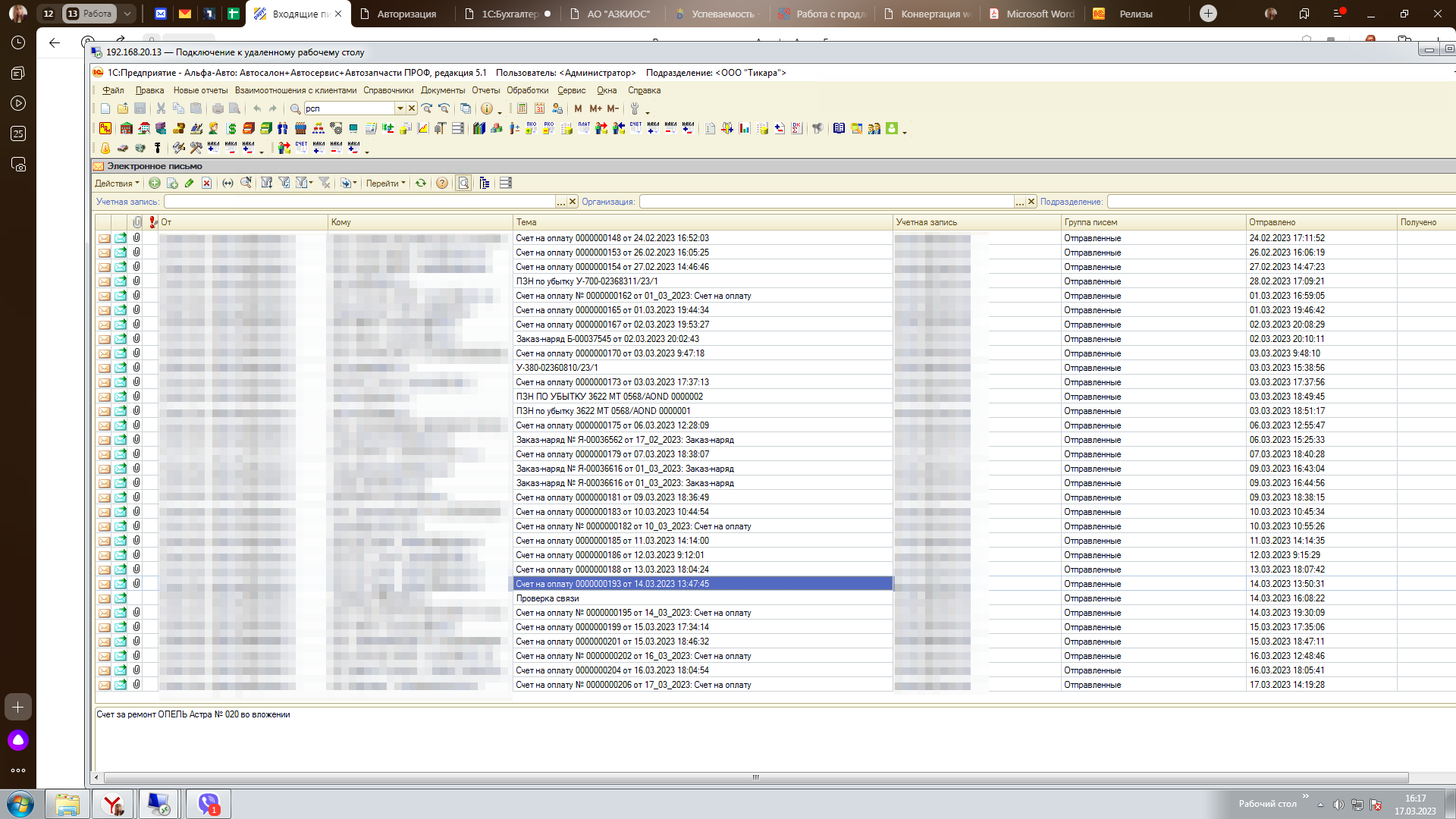Image resolution: width=1456 pixels, height=819 pixels.
Task: Click the green dollar sign icon
Action: [x=231, y=128]
